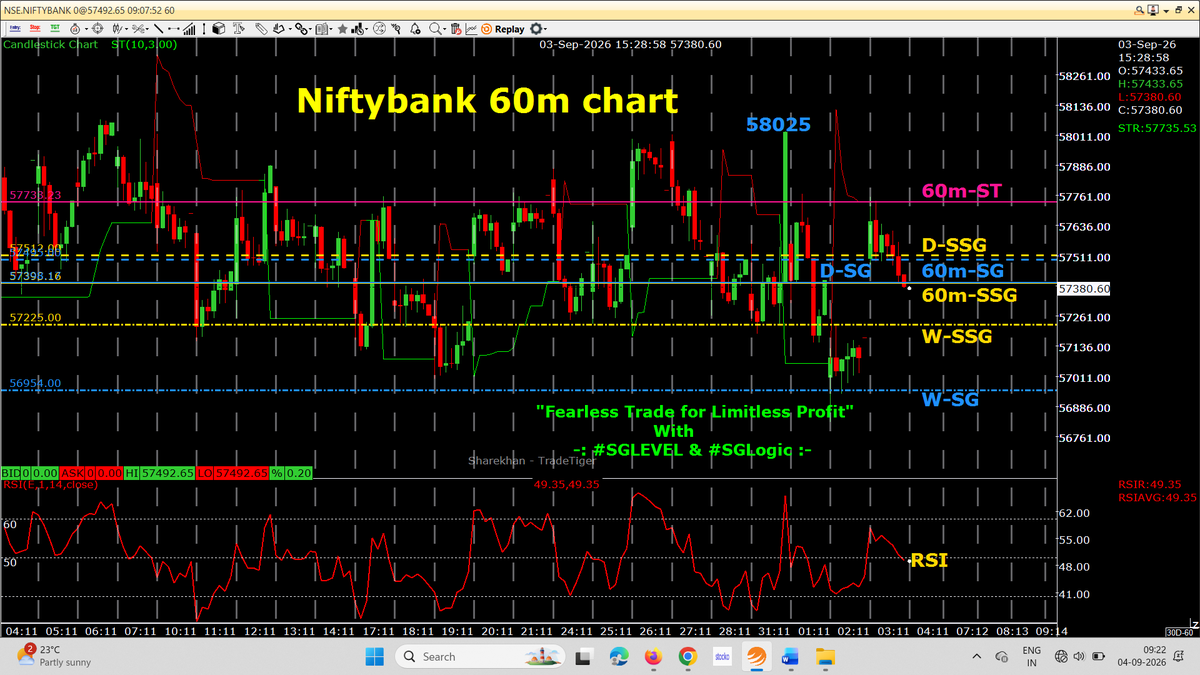Click the volume bars icon

pos(189,29)
